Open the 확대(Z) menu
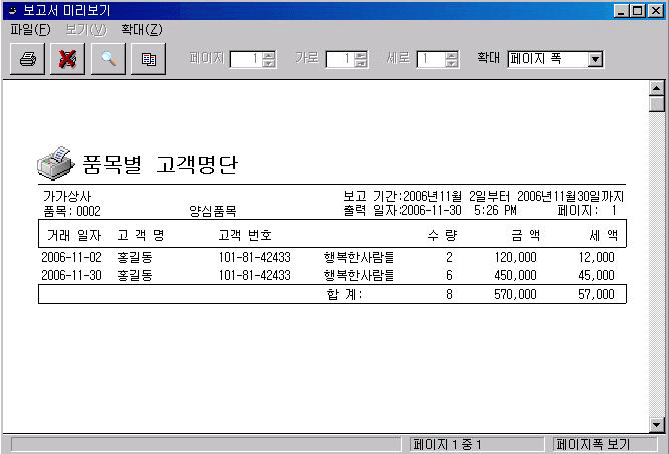This screenshot has height=454, width=669. coord(141,30)
